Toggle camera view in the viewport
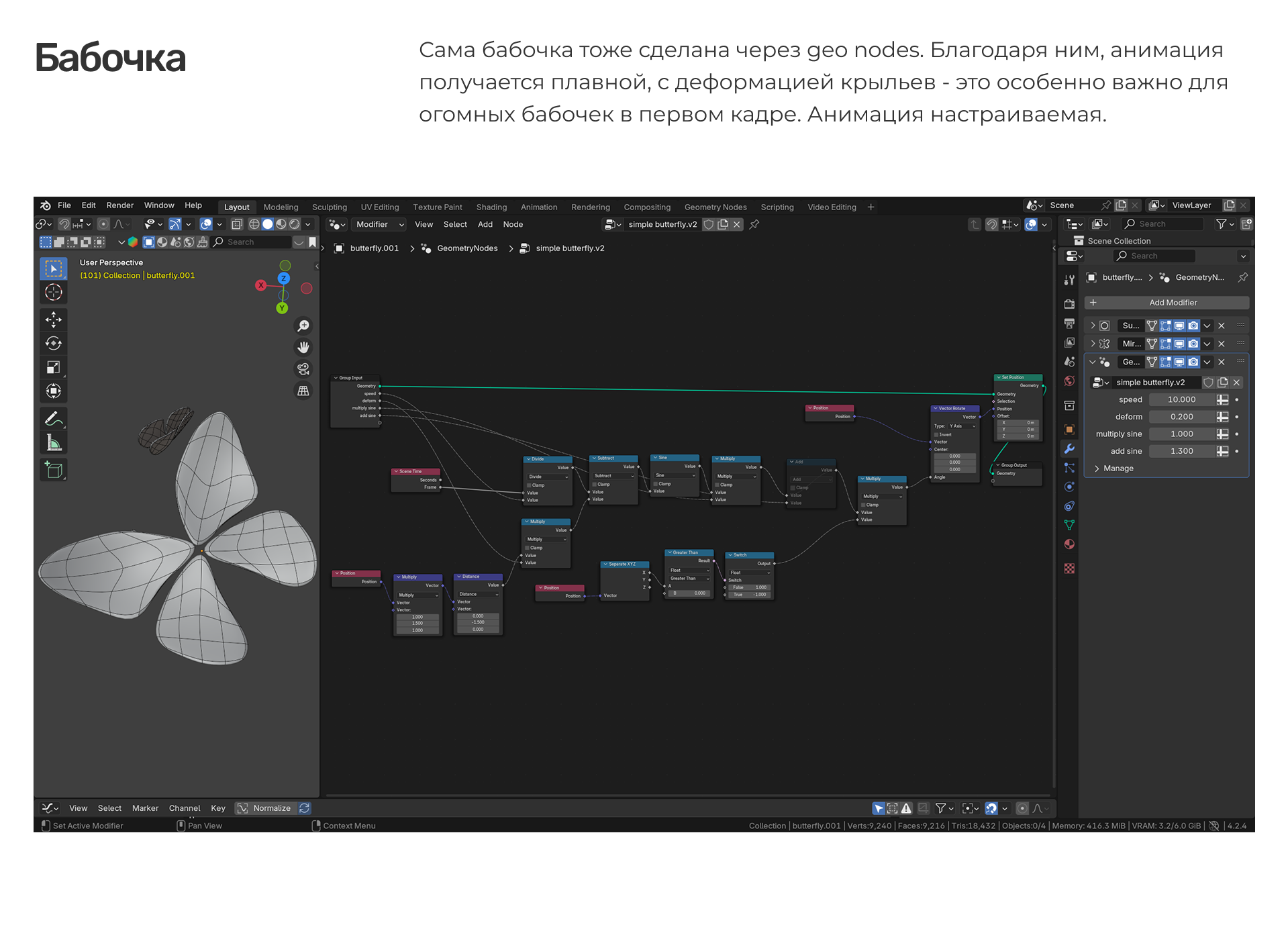This screenshot has height=933, width=1288. coord(303,369)
